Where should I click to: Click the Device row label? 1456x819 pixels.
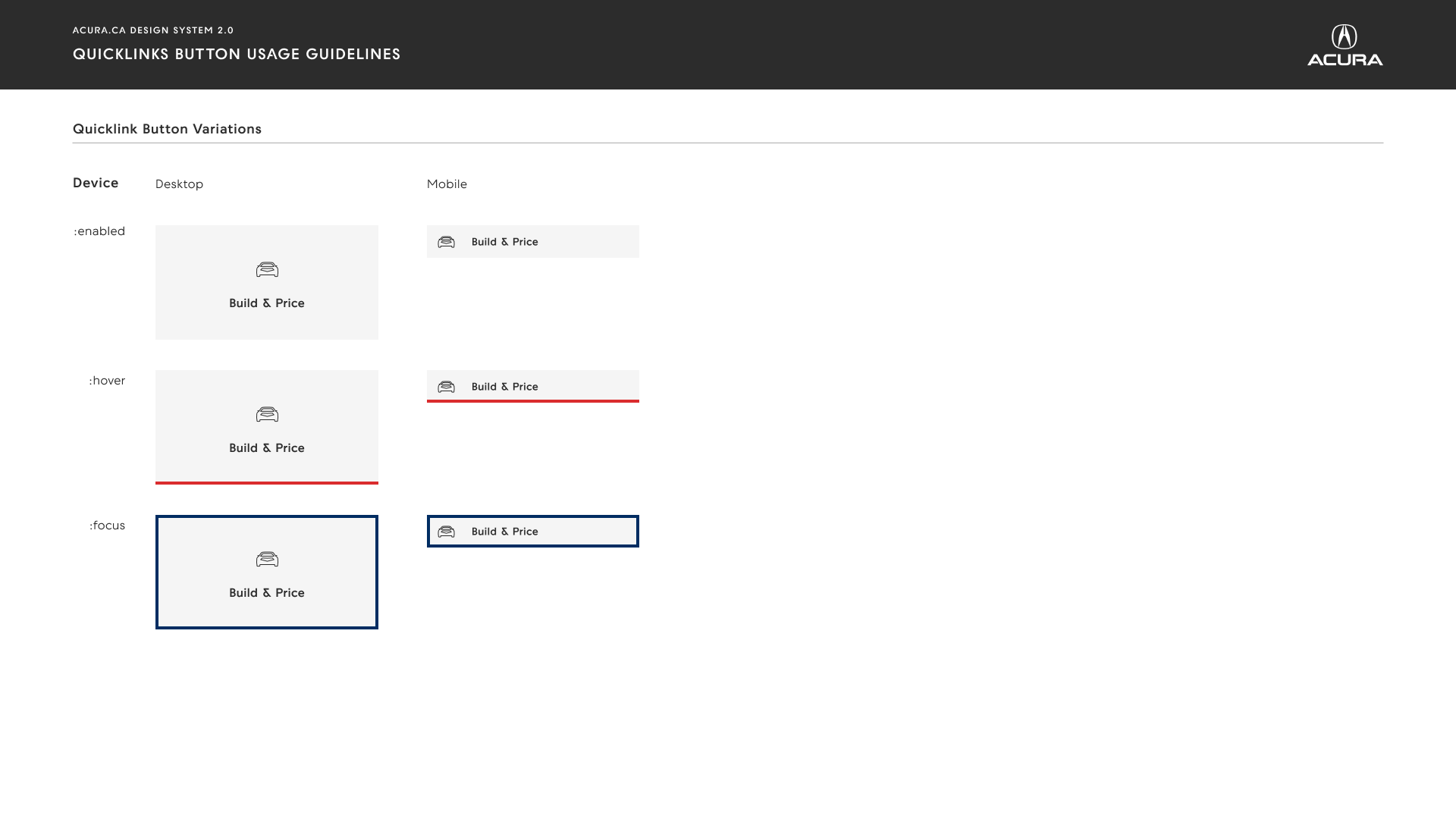[x=96, y=183]
